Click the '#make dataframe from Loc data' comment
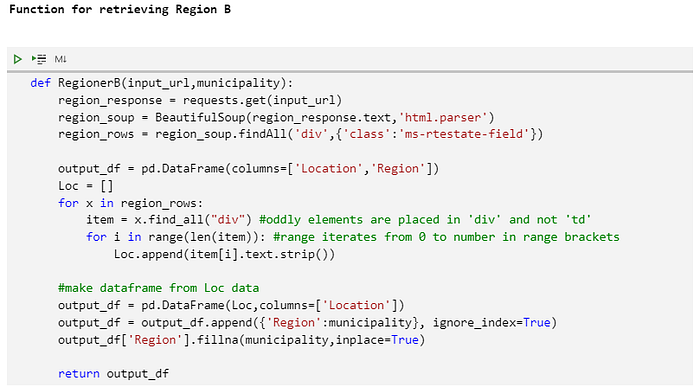This screenshot has width=700, height=389. coord(158,288)
